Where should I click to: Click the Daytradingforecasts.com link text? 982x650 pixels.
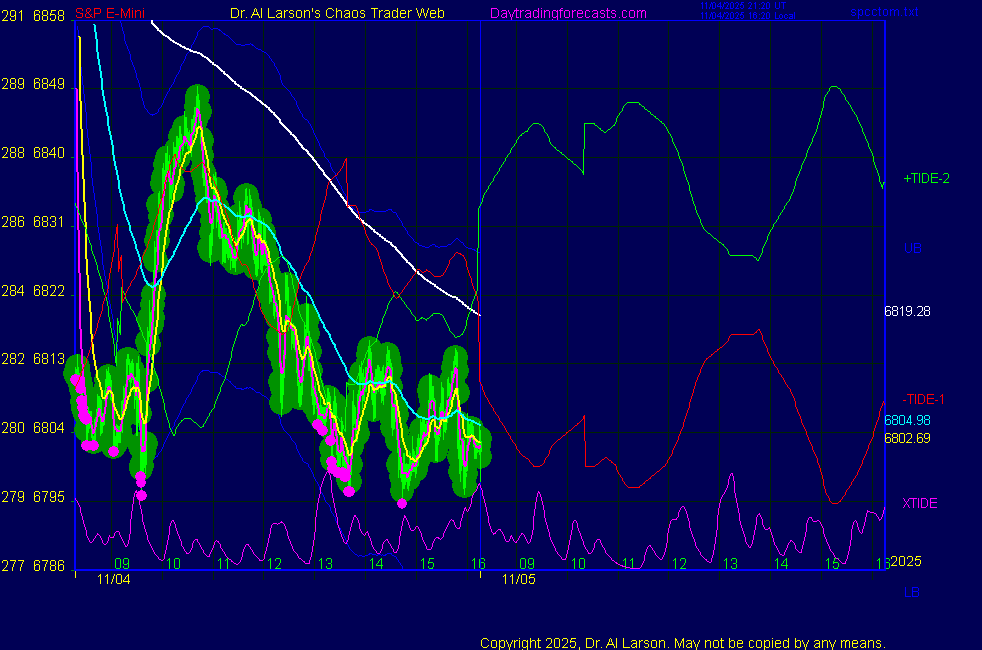tap(567, 13)
